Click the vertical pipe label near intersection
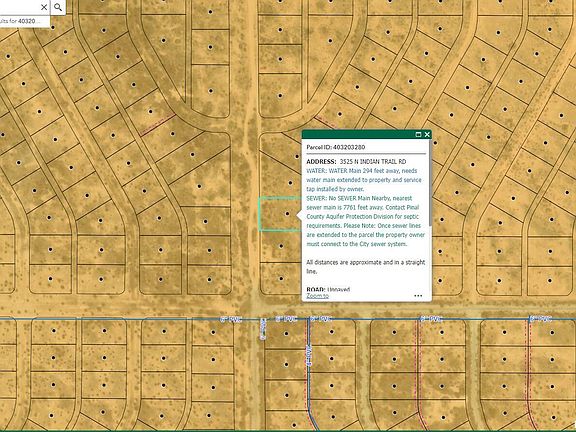The height and width of the screenshot is (432, 576). click(262, 329)
